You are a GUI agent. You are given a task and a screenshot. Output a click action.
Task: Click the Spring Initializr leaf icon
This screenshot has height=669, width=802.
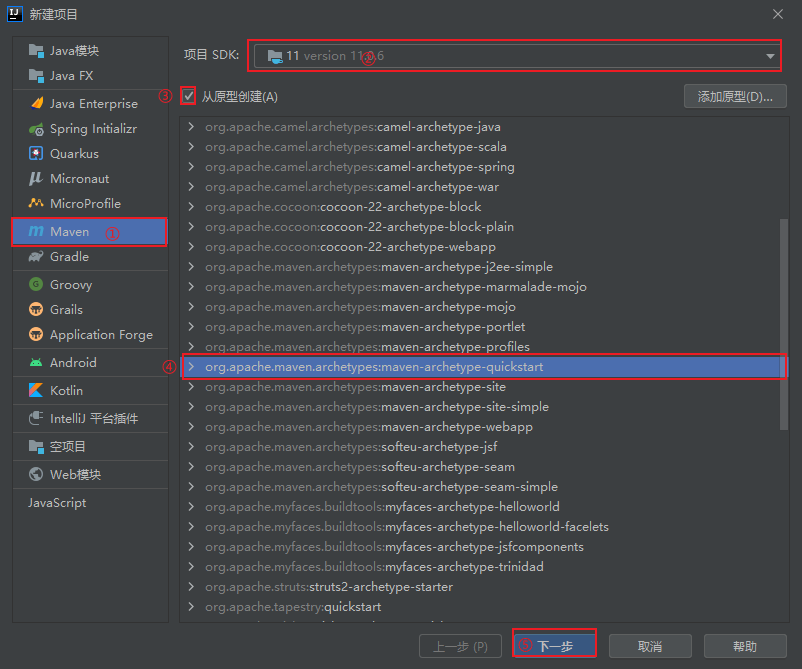click(x=36, y=129)
